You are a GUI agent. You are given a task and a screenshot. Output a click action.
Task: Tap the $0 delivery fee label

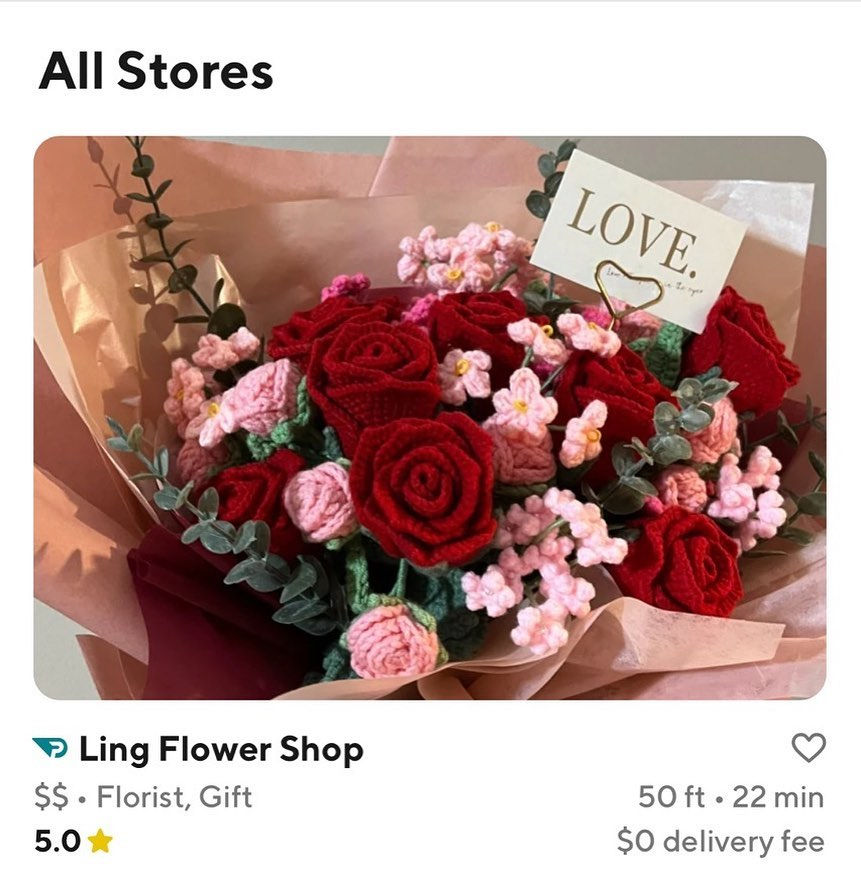tap(721, 841)
